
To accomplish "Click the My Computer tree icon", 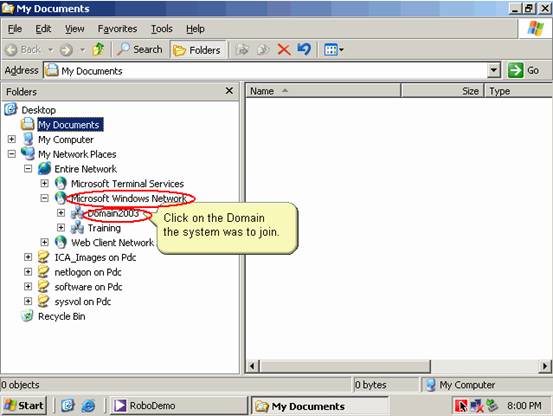I will pyautogui.click(x=28, y=139).
